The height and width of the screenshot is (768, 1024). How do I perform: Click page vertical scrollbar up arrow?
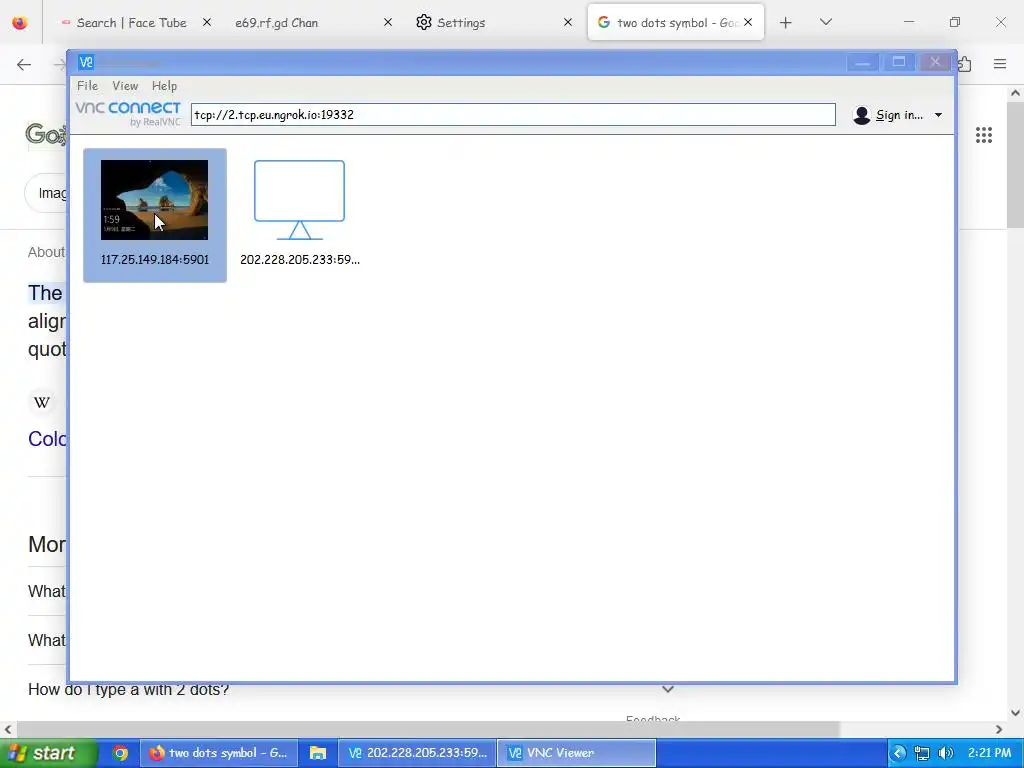pos(1015,93)
